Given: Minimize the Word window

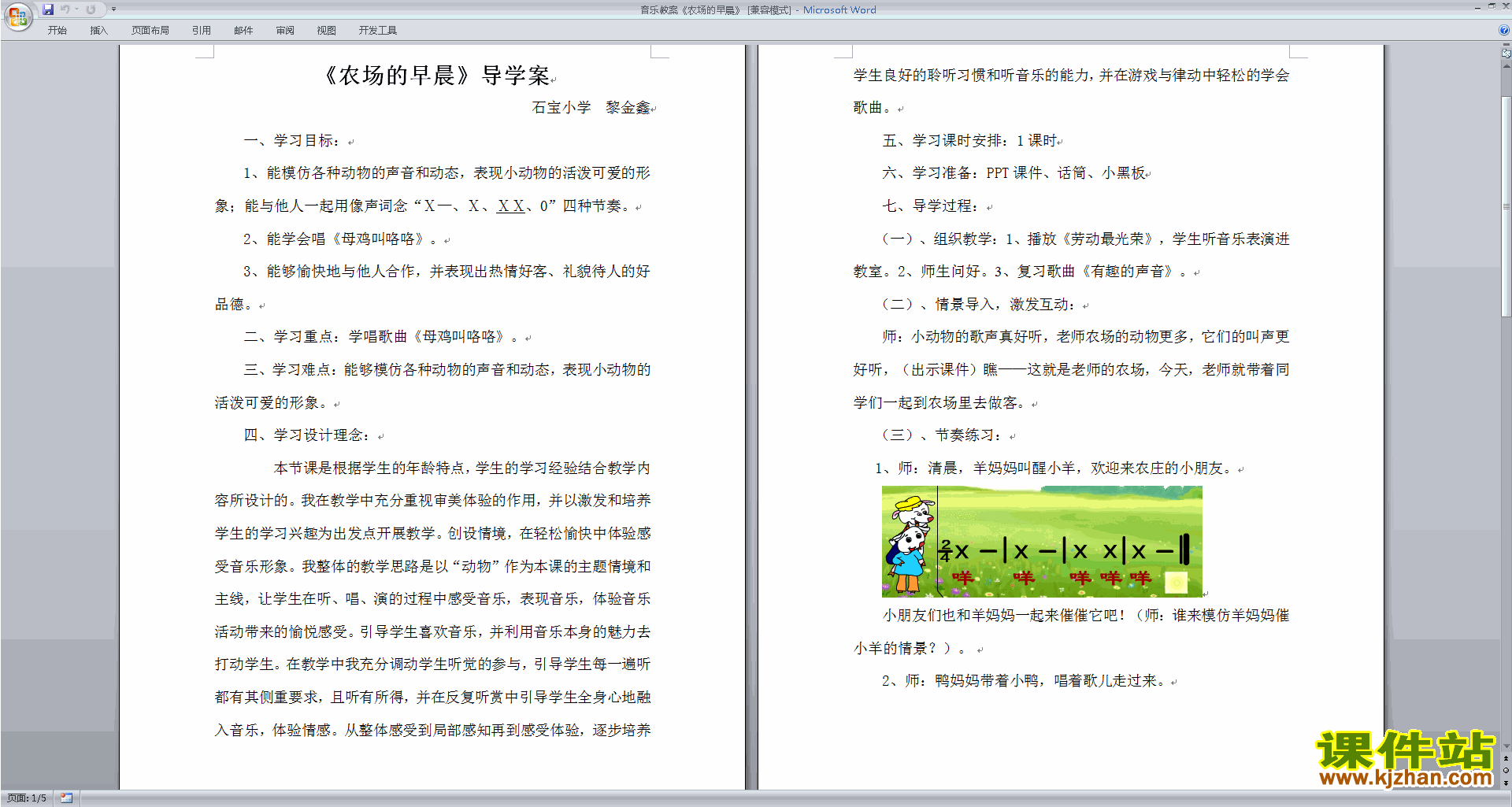Looking at the screenshot, I should 1477,7.
